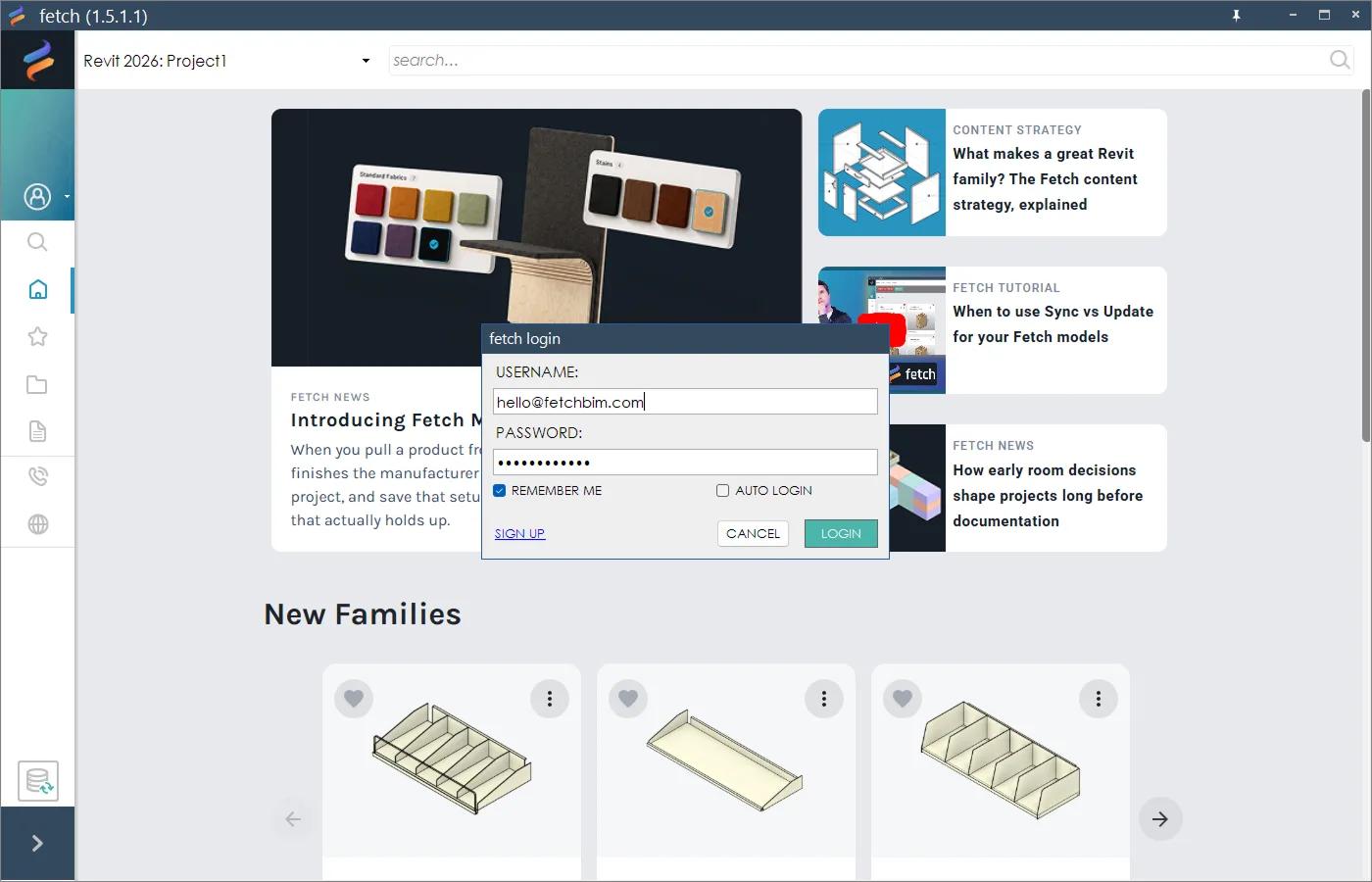Click the Sign Up link
1372x882 pixels.
(x=519, y=534)
